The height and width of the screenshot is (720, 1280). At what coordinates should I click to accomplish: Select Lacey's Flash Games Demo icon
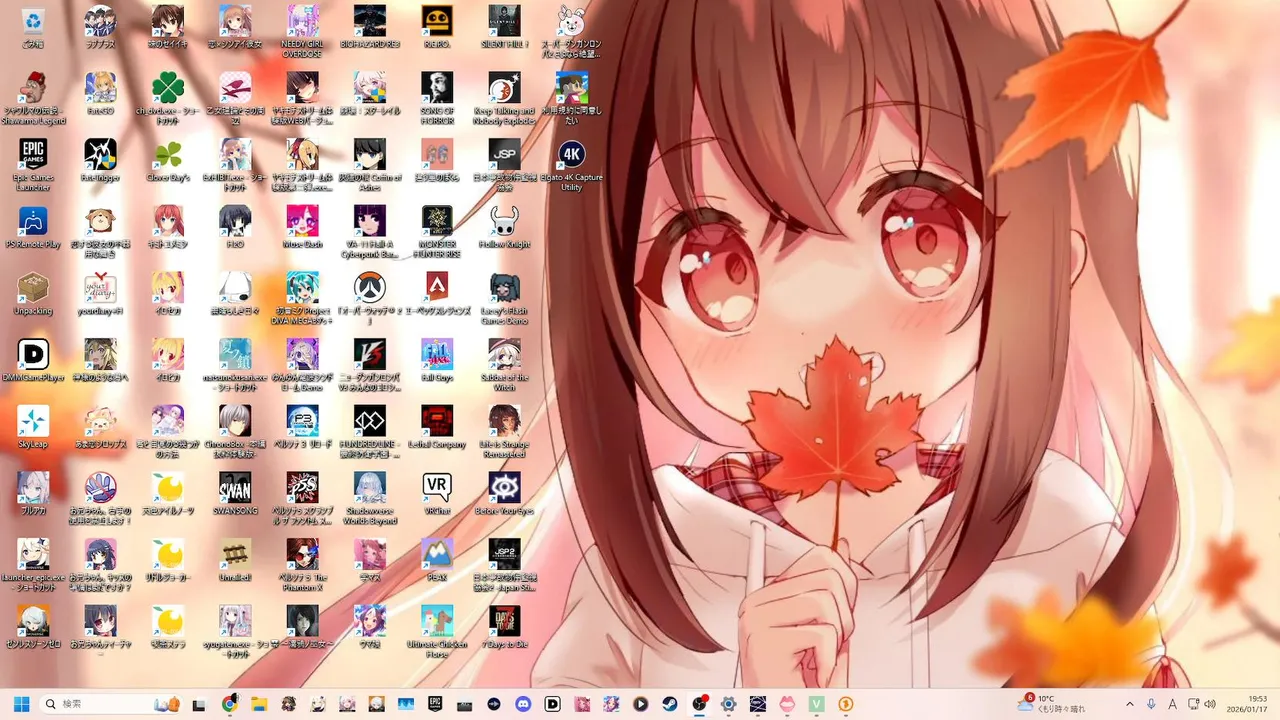click(x=504, y=298)
